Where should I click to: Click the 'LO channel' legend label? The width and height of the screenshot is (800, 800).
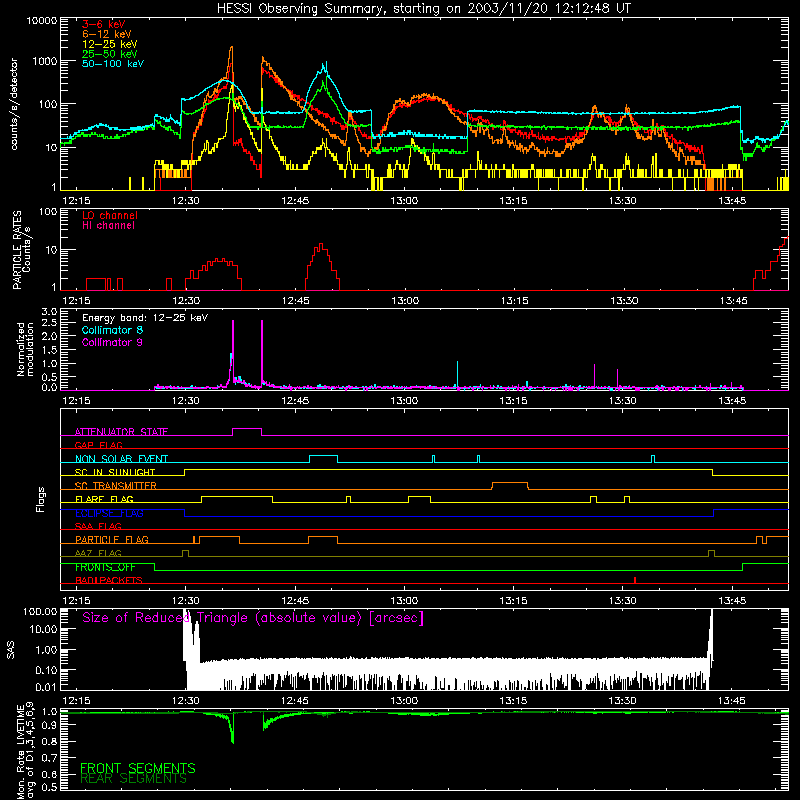[110, 215]
